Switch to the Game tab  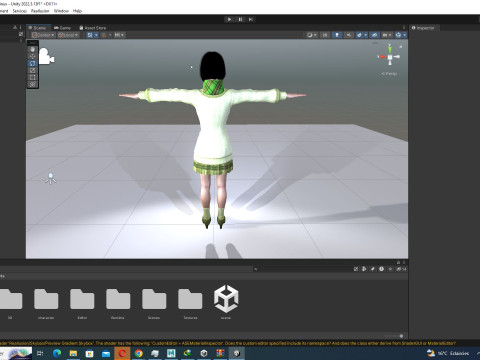(x=63, y=28)
